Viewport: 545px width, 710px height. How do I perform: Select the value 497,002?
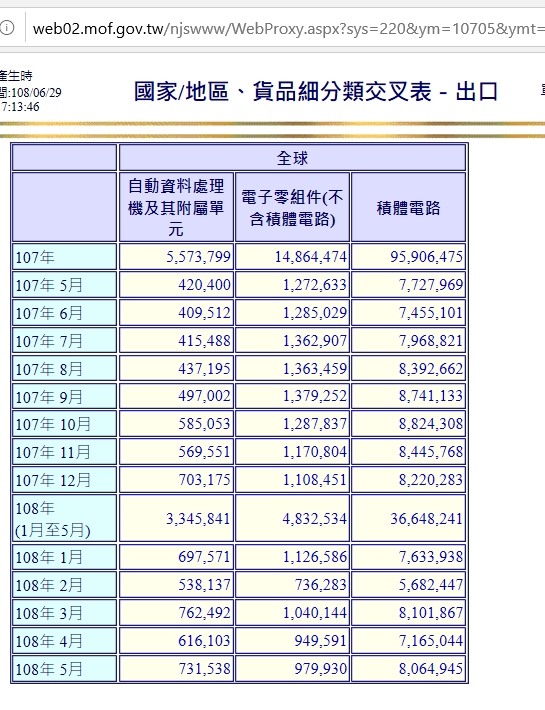pos(204,396)
